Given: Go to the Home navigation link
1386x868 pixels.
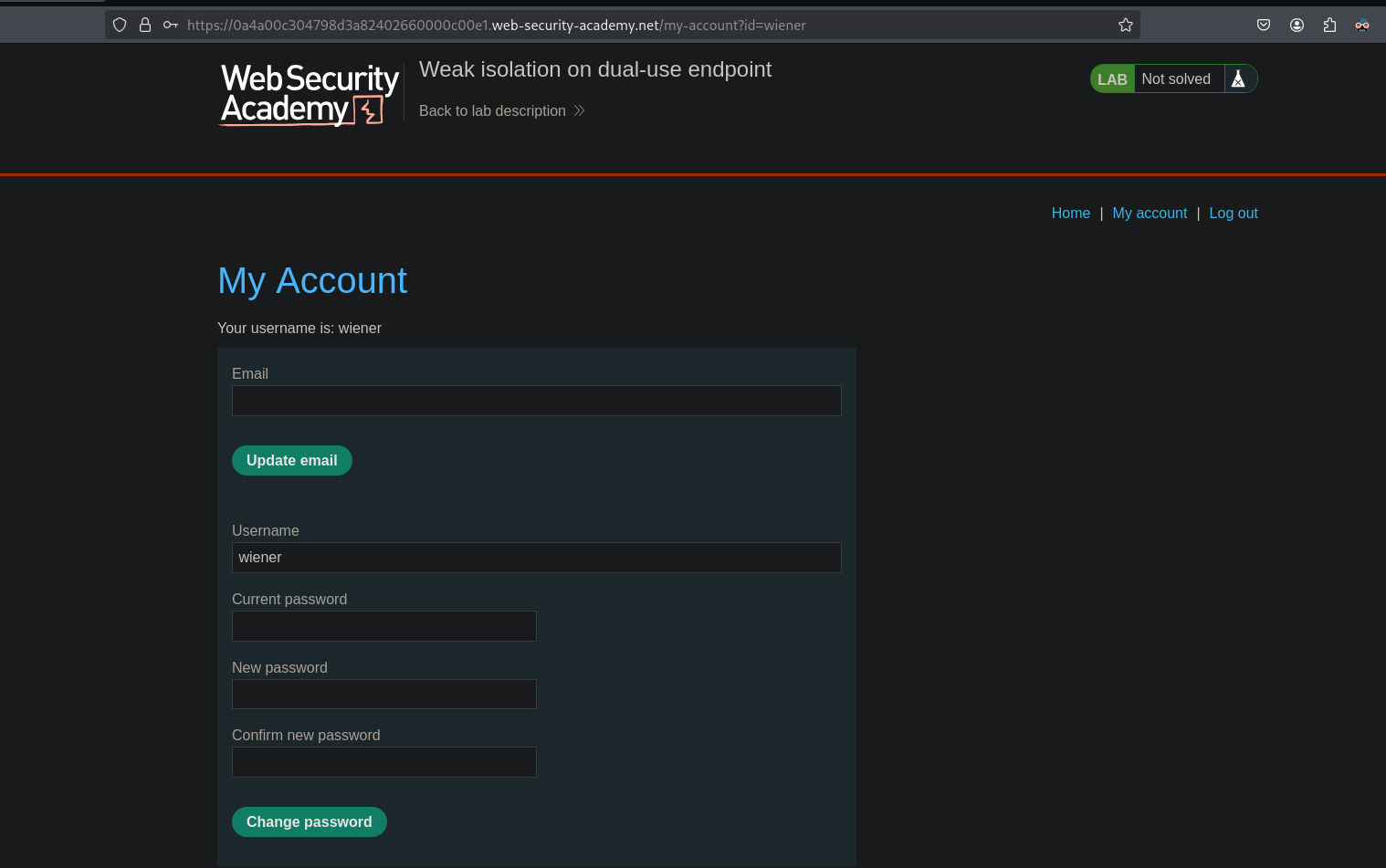Looking at the screenshot, I should click(x=1070, y=213).
